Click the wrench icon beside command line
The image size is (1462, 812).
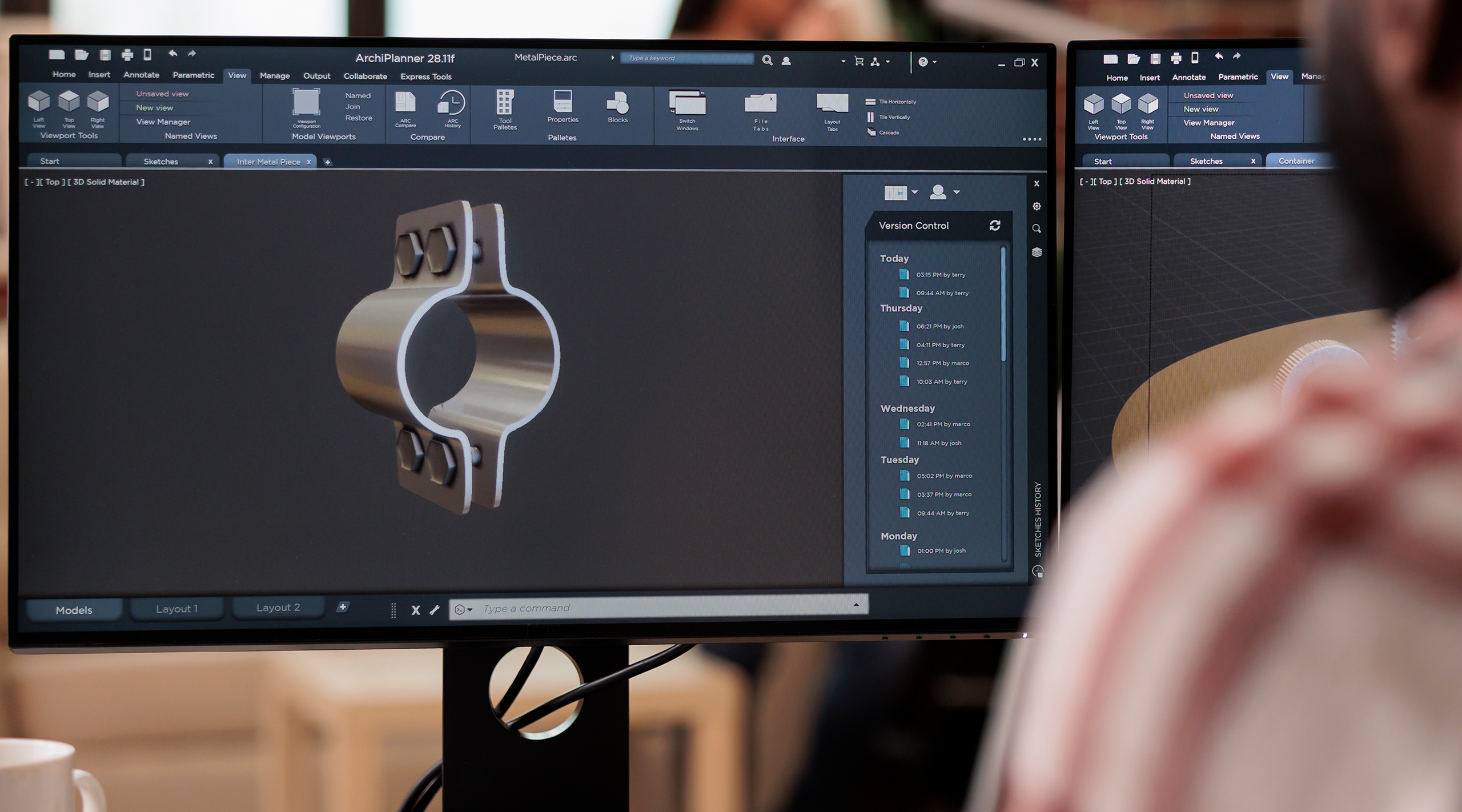[x=435, y=610]
